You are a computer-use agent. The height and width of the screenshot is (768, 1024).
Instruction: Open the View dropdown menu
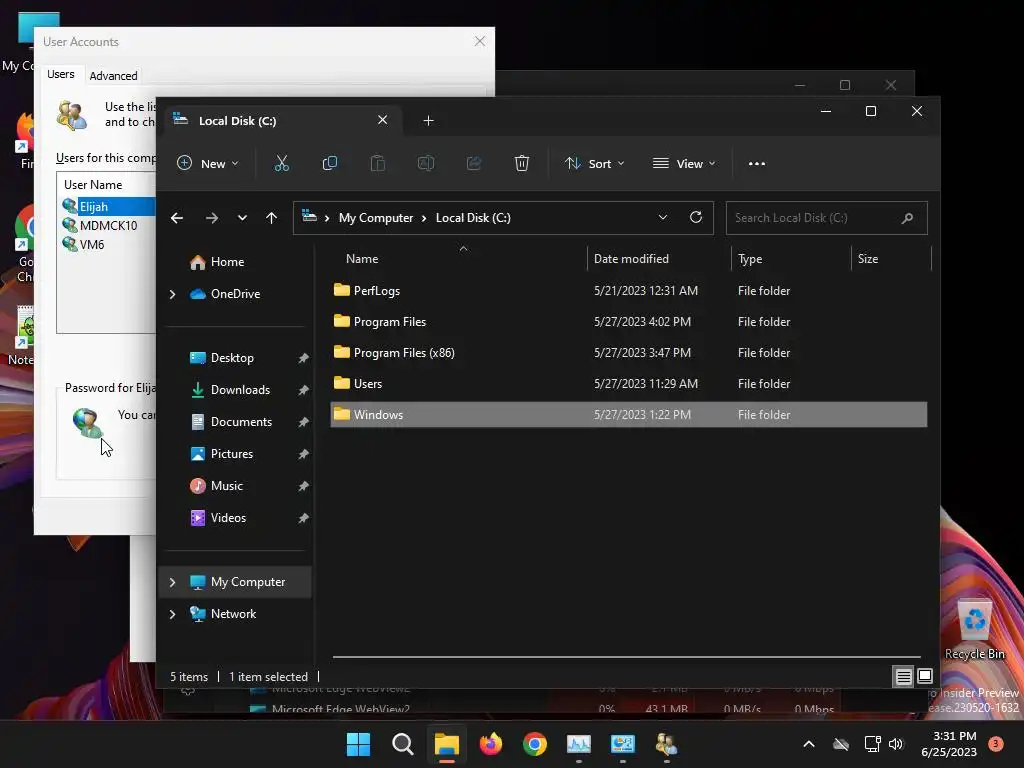pyautogui.click(x=684, y=164)
